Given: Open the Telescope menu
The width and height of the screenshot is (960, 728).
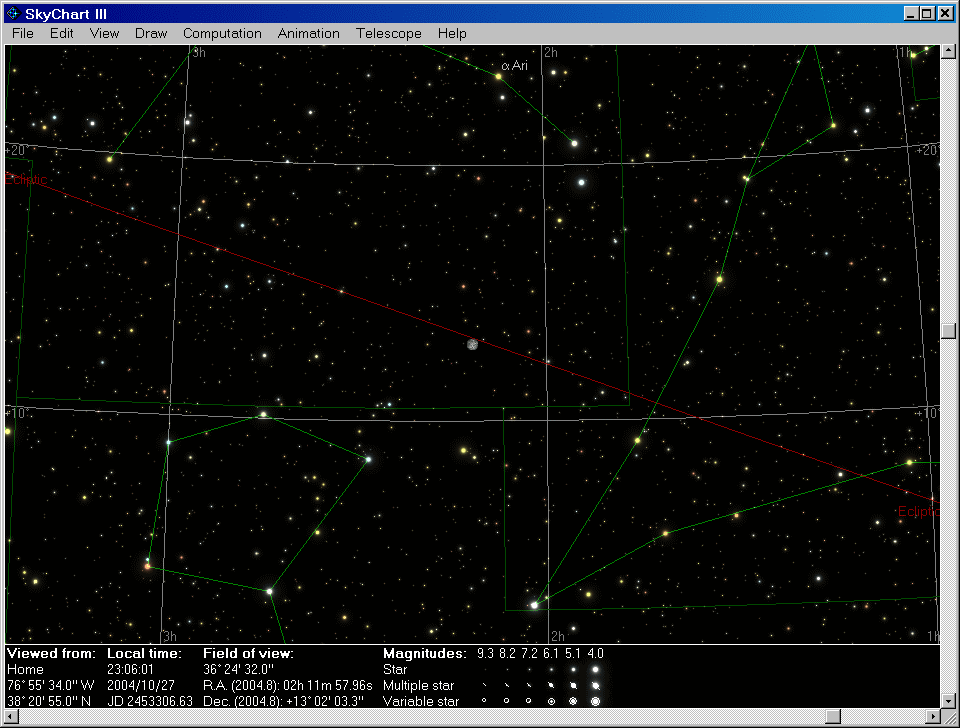Looking at the screenshot, I should click(389, 33).
